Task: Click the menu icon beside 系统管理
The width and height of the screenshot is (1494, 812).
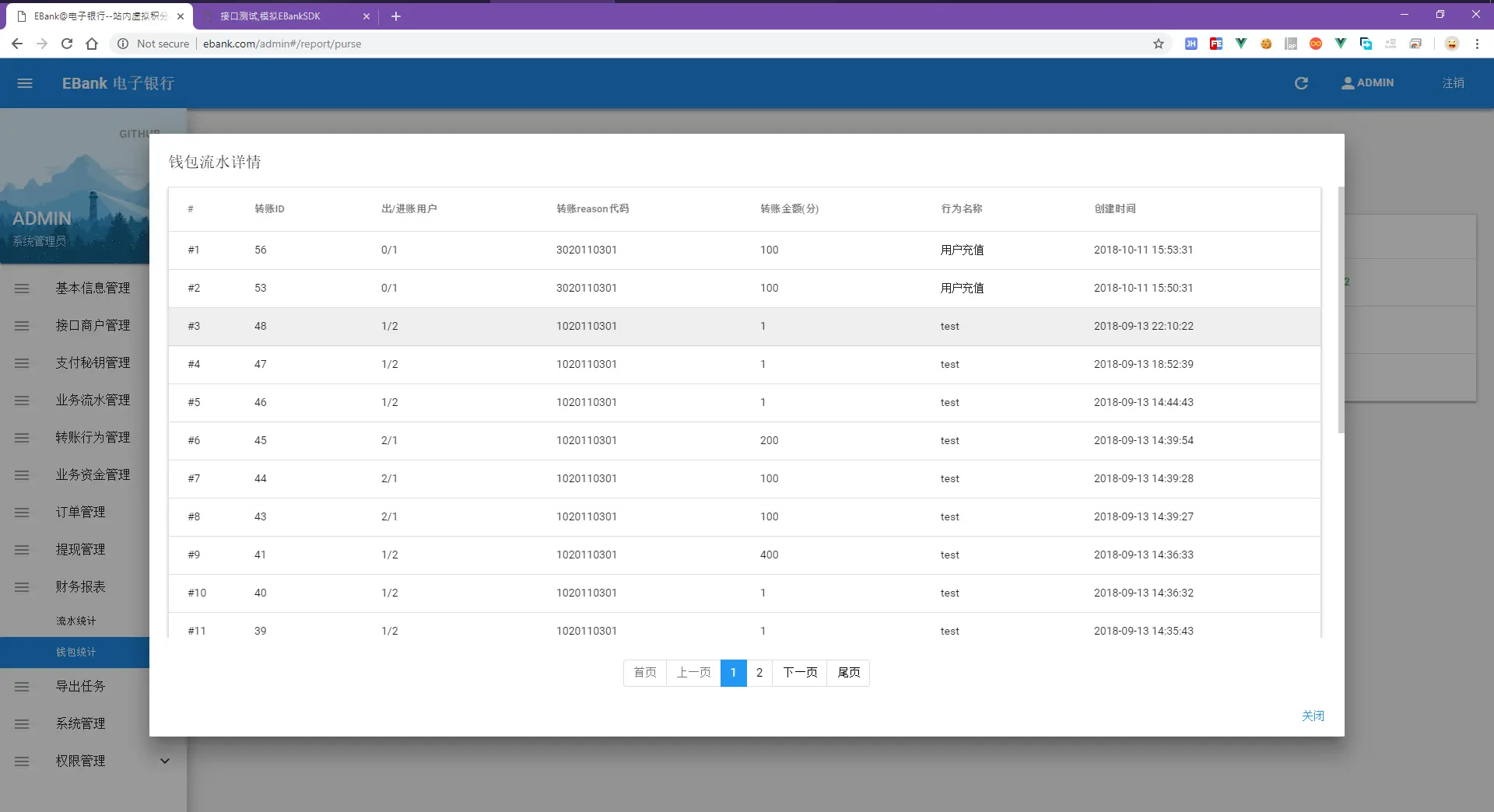Action: pos(22,724)
